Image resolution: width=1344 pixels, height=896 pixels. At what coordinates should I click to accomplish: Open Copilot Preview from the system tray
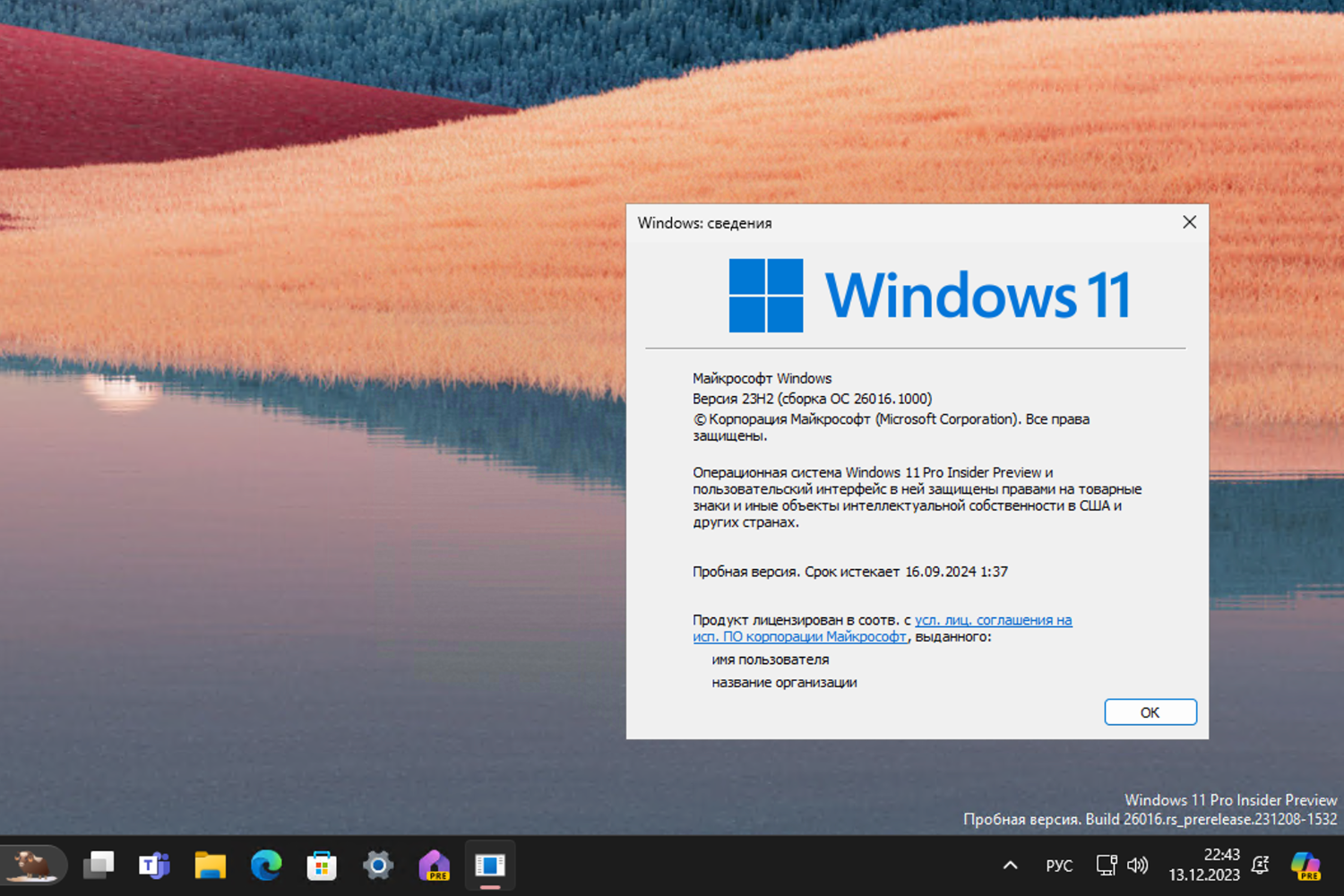(x=1304, y=865)
